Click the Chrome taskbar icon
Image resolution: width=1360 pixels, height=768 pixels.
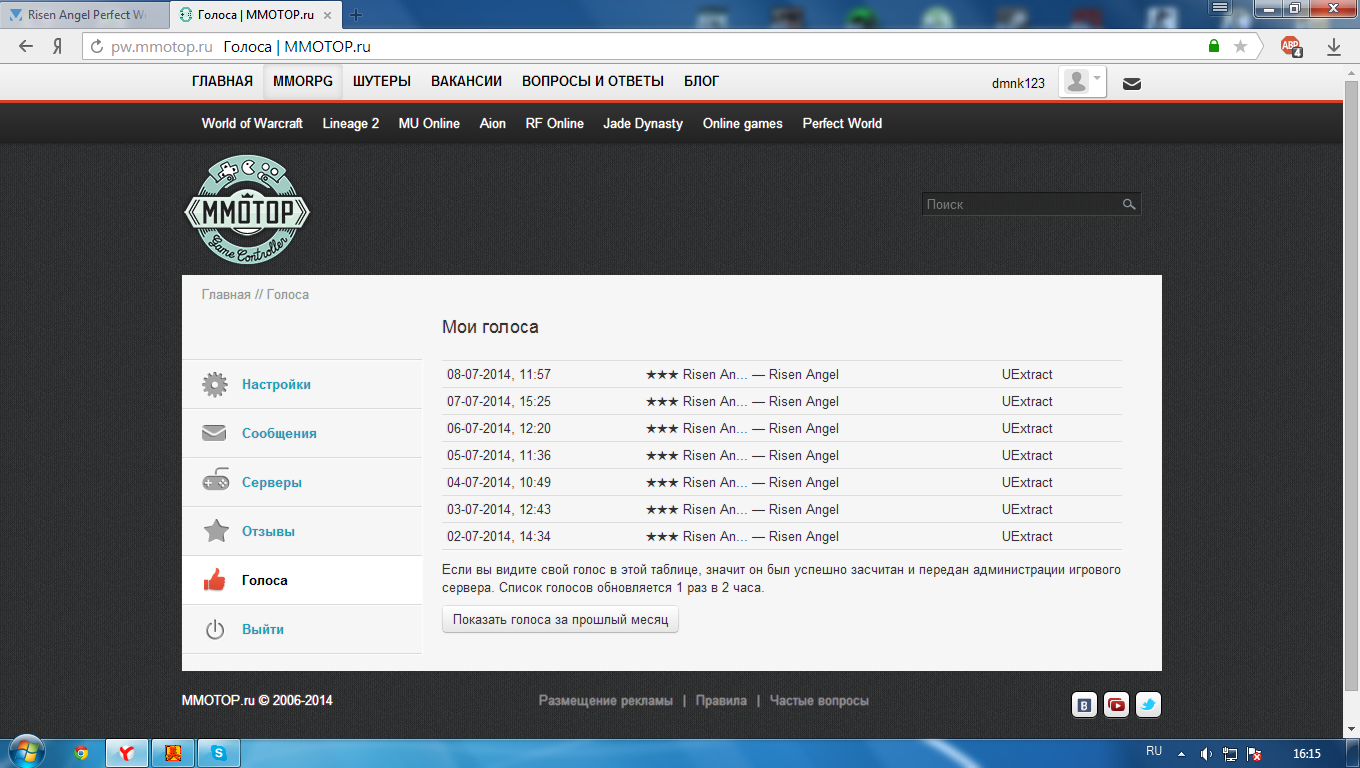82,753
